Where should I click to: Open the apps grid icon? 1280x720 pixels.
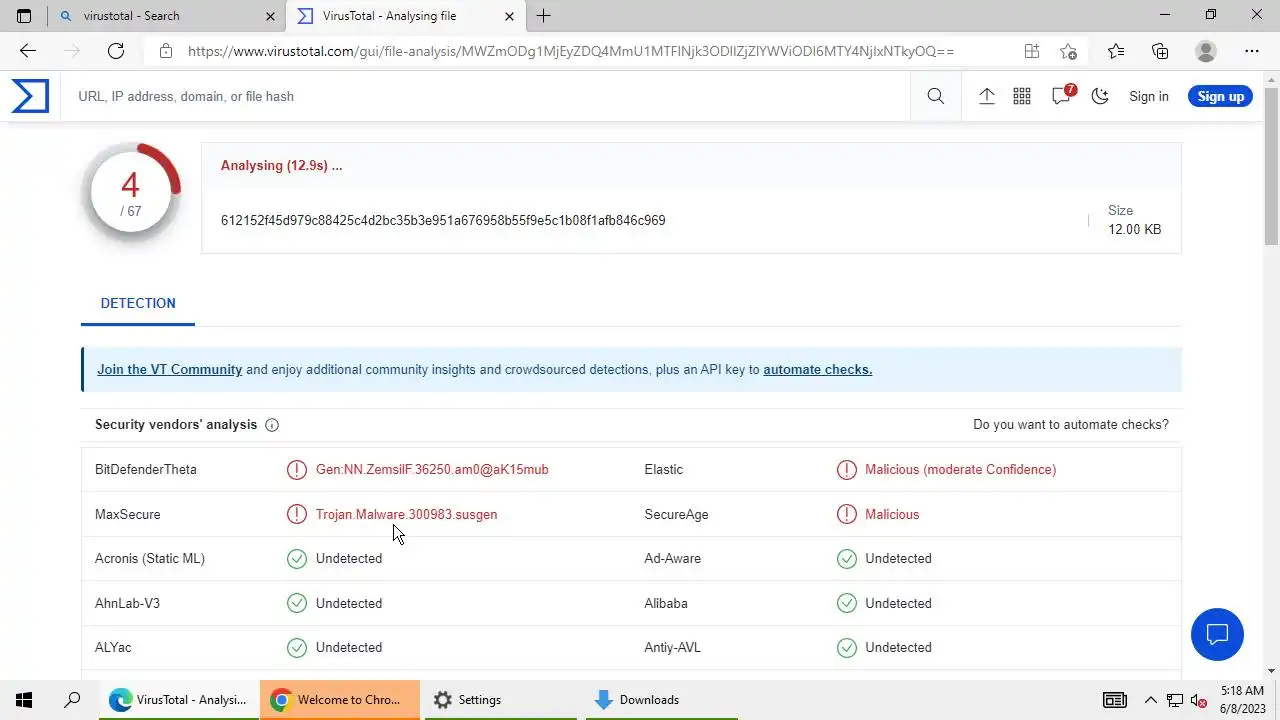click(1022, 96)
